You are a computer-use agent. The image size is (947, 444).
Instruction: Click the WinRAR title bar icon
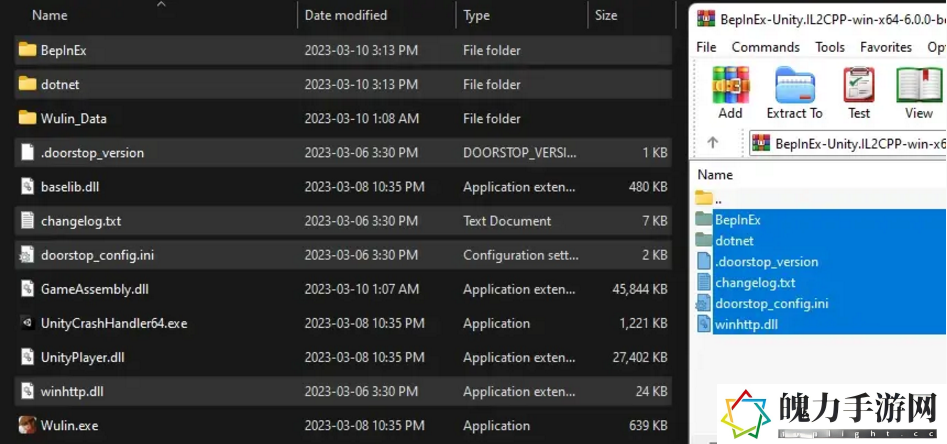(x=705, y=18)
